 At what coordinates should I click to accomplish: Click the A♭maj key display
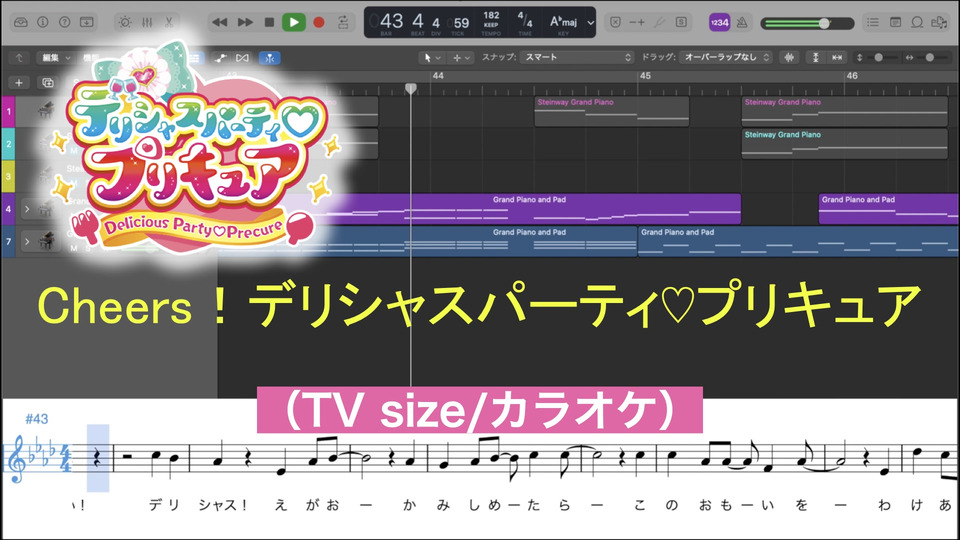click(563, 21)
